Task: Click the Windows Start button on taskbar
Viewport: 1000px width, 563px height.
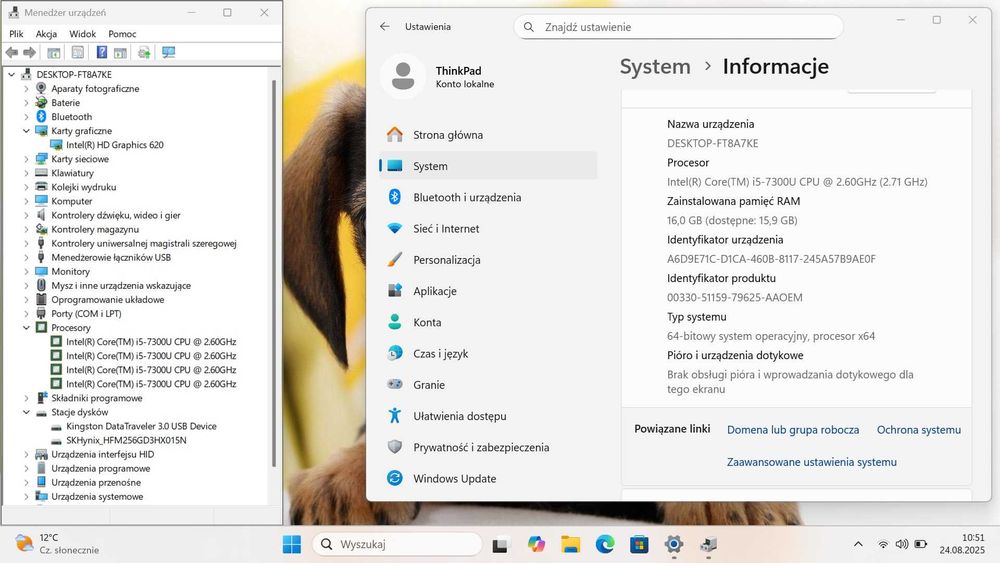Action: (x=292, y=544)
